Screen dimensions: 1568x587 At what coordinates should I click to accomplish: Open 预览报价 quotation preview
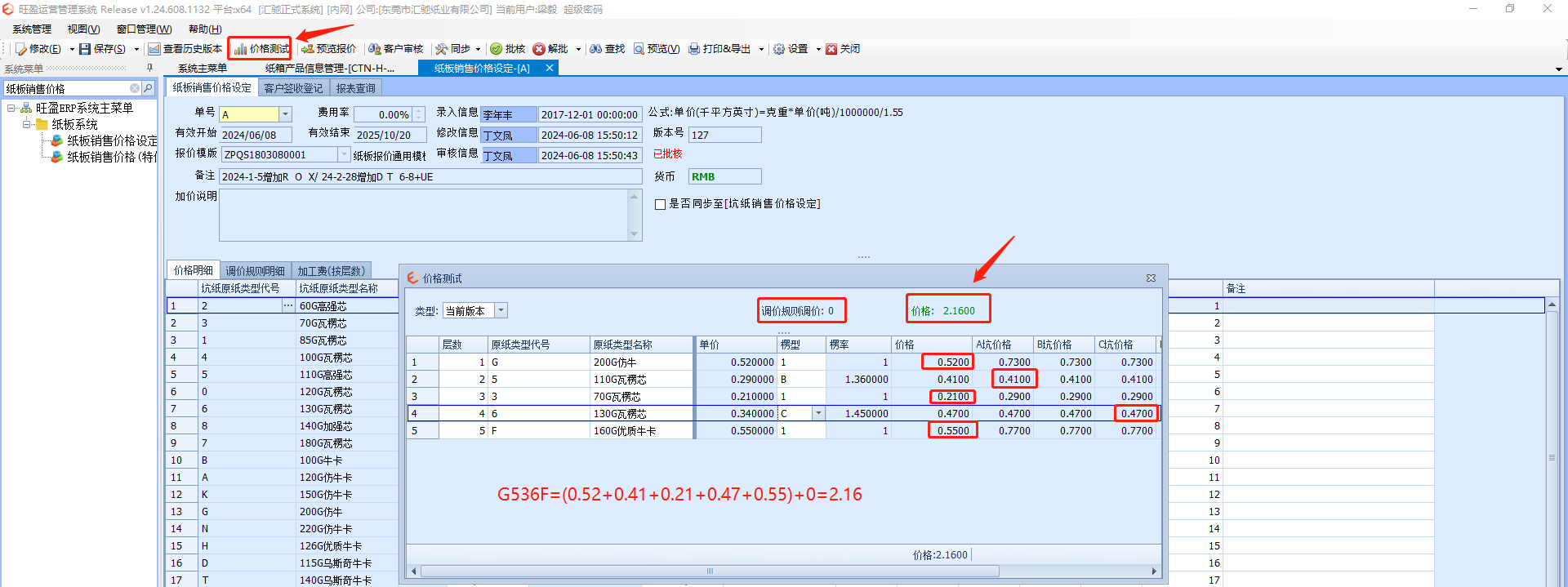tap(328, 49)
